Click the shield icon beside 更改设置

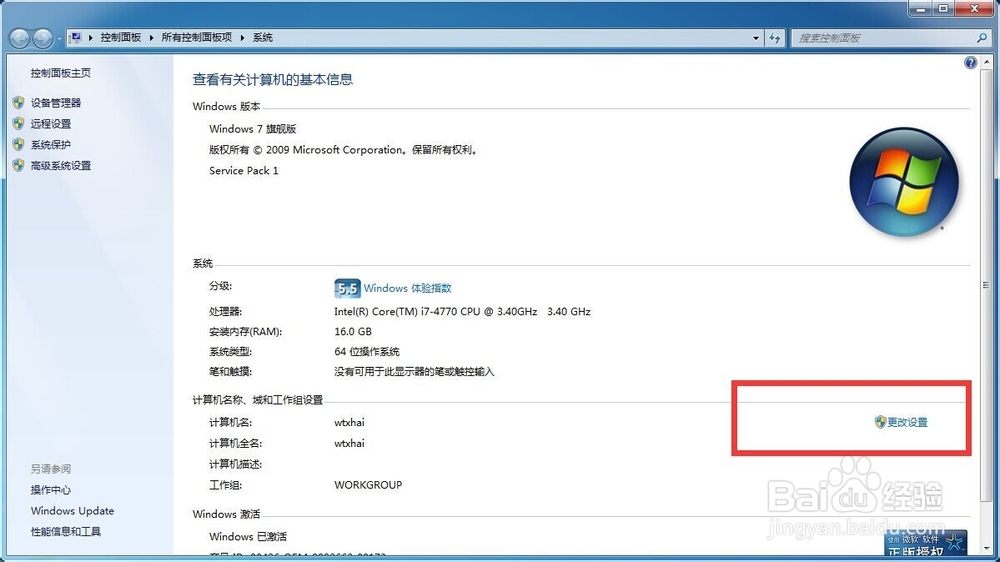[x=880, y=422]
